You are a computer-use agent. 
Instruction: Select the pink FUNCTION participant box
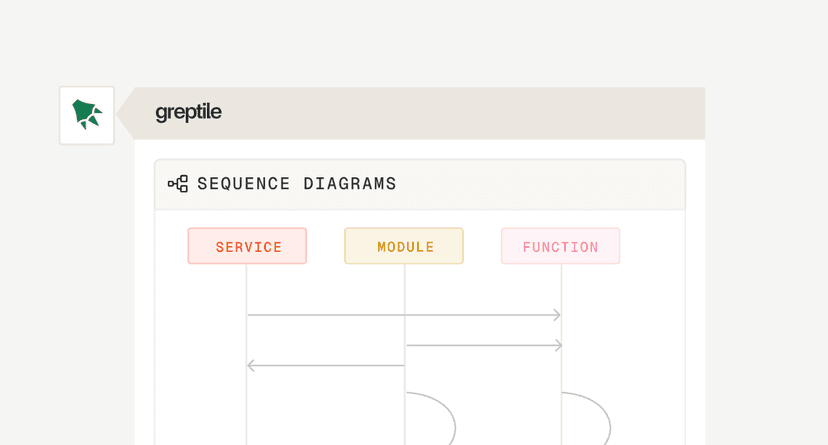(x=560, y=246)
